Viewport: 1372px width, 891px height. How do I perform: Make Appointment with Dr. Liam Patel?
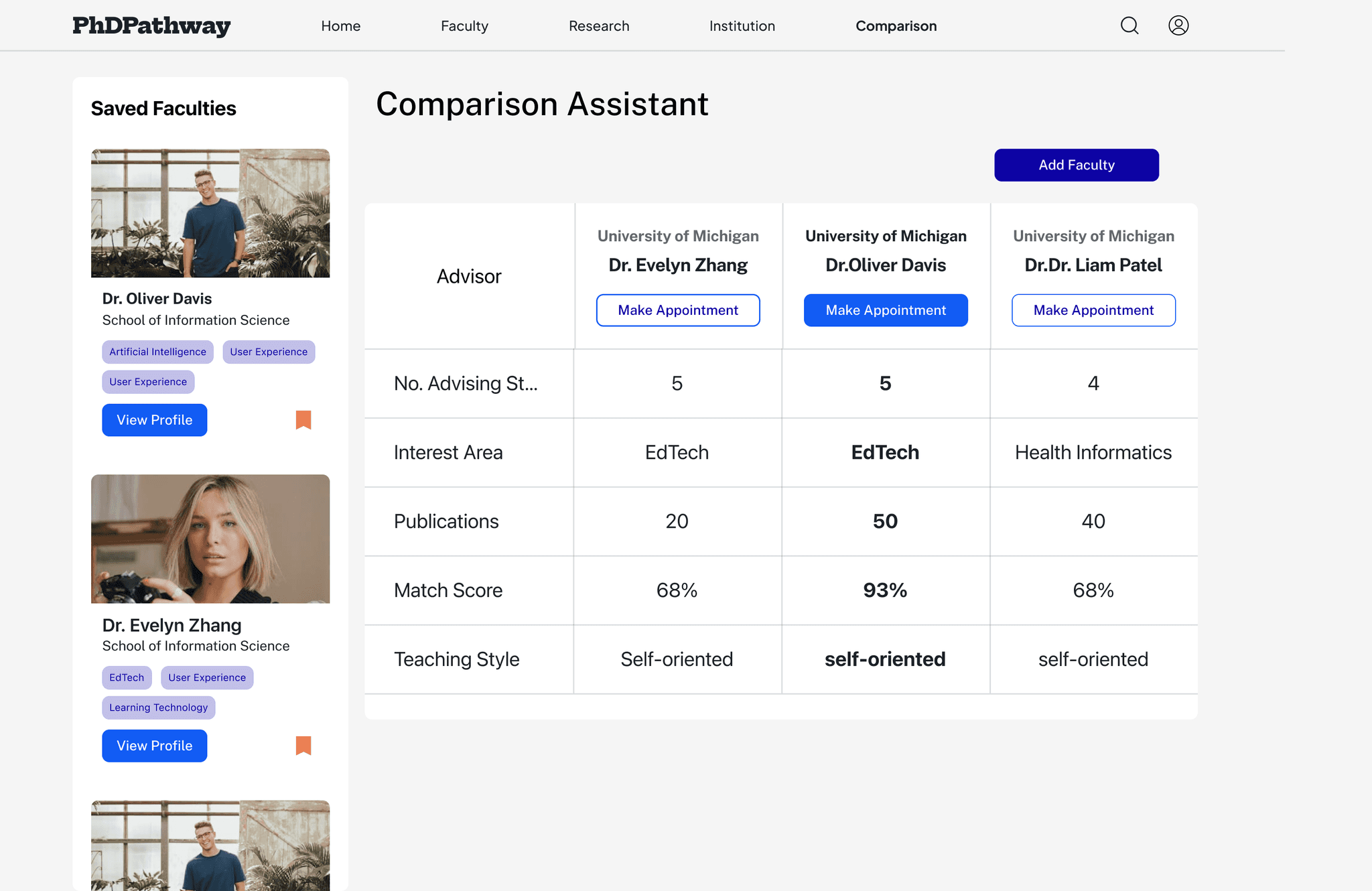click(x=1093, y=310)
